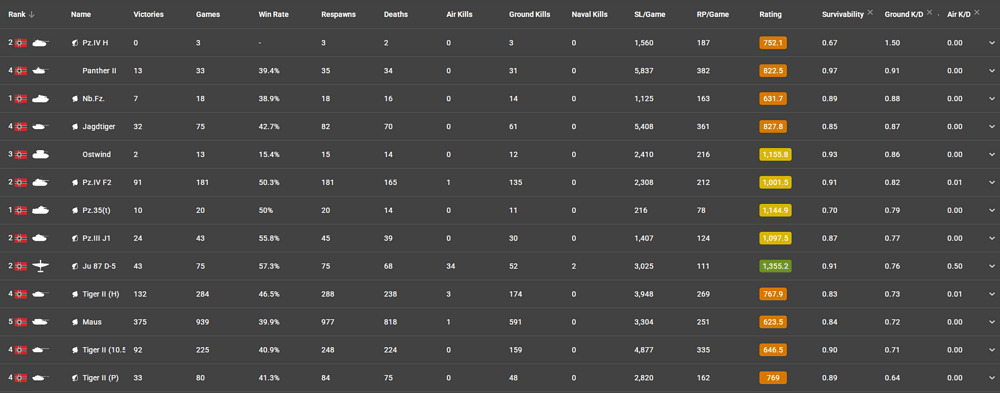Sort the table by Win Rate header
Viewport: 1000px width, 393px height.
(273, 14)
